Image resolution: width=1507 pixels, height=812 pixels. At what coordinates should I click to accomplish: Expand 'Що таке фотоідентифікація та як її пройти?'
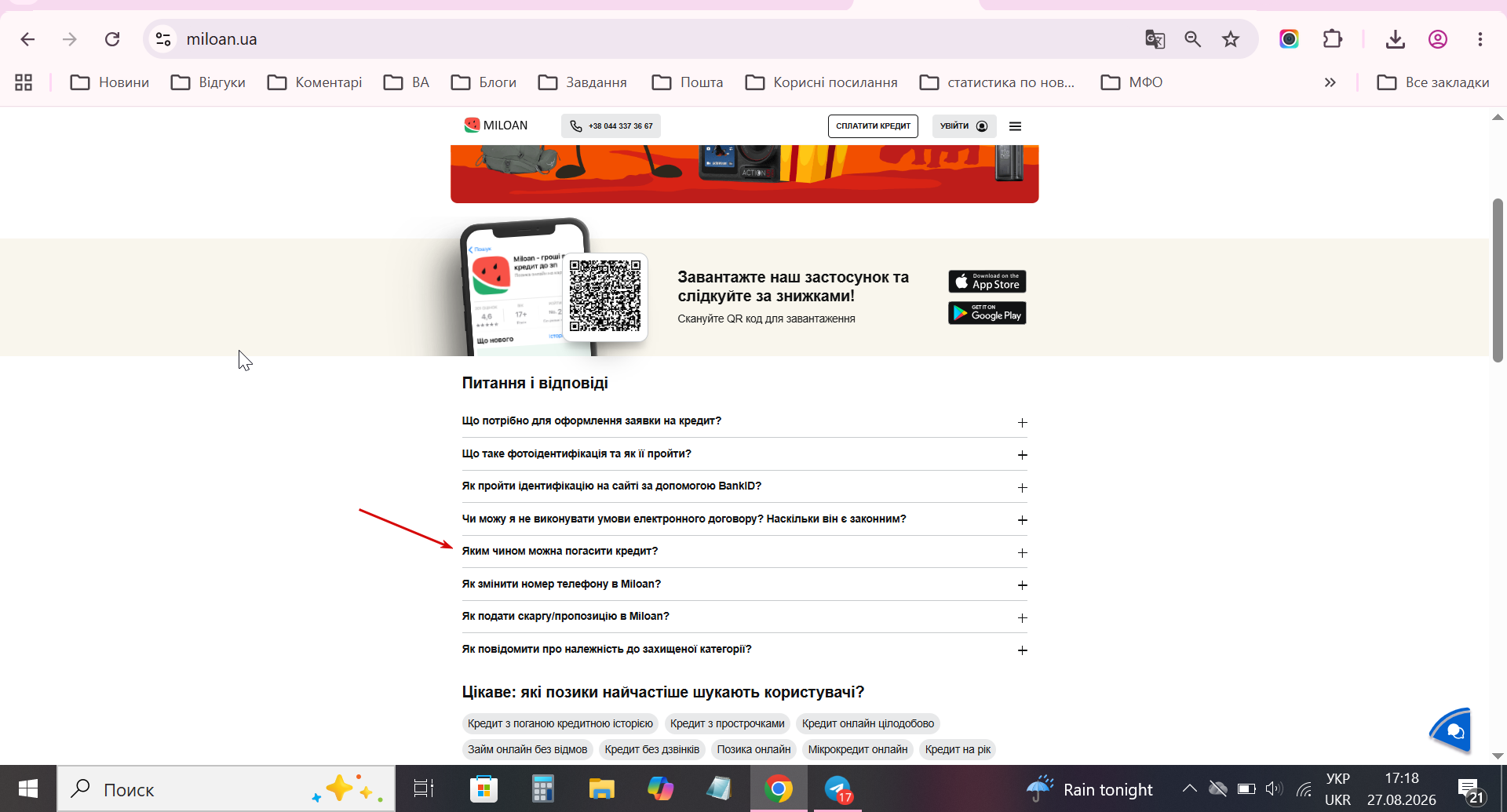pos(744,454)
